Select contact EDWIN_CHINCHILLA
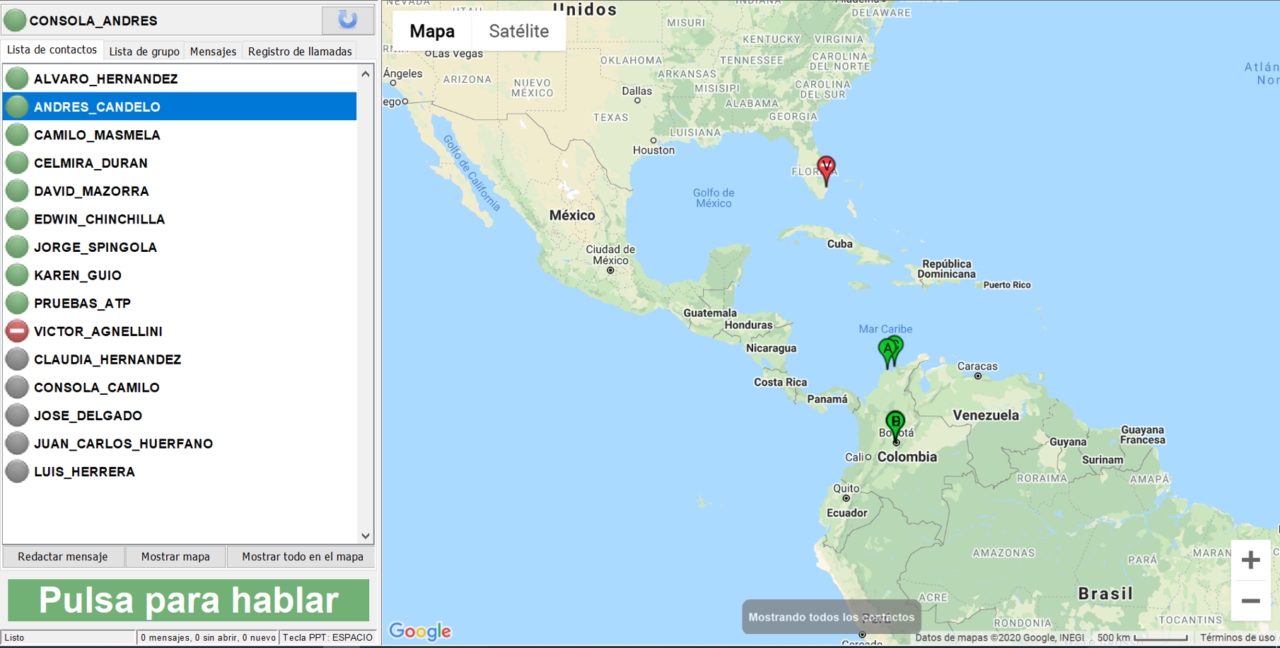 click(x=180, y=219)
